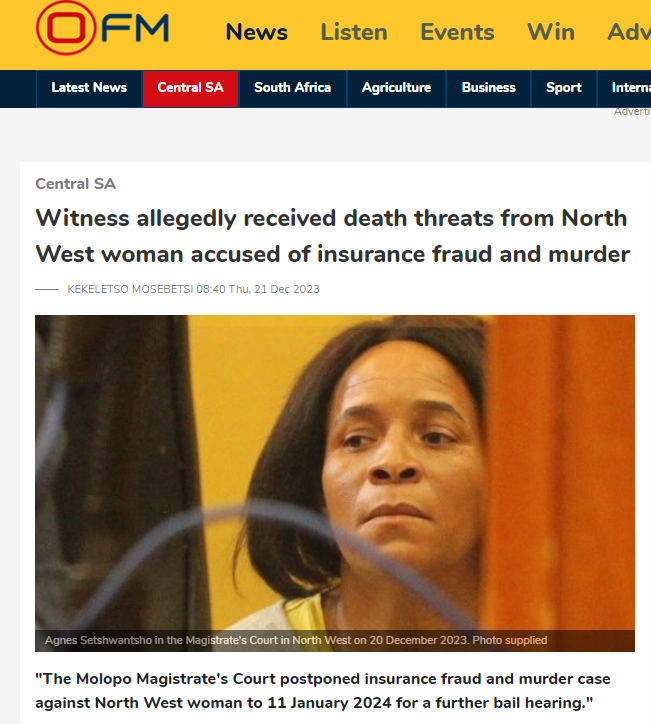The width and height of the screenshot is (651, 724).
Task: Switch to the Sport tab
Action: click(x=564, y=88)
